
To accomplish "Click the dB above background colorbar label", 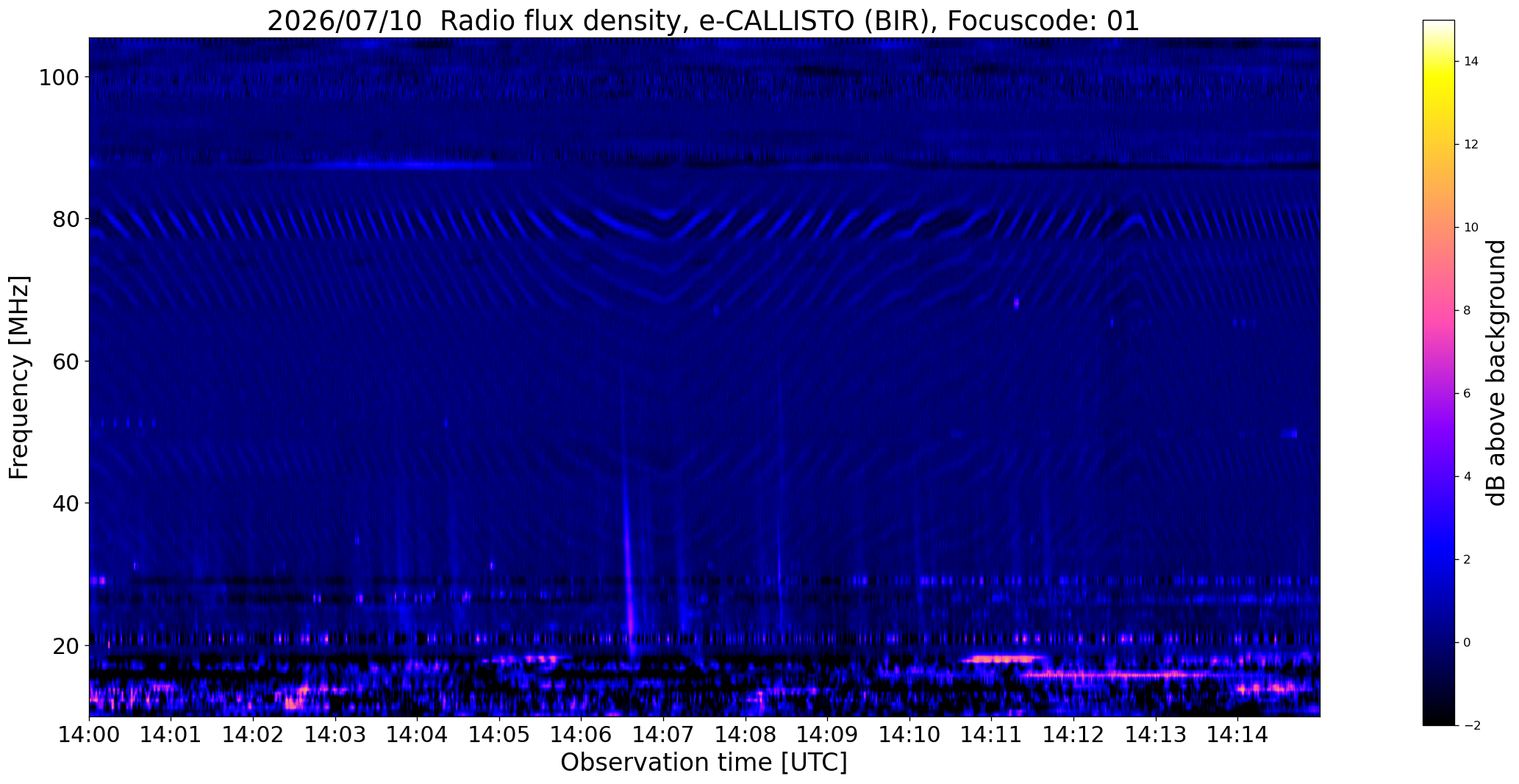I will [1497, 373].
